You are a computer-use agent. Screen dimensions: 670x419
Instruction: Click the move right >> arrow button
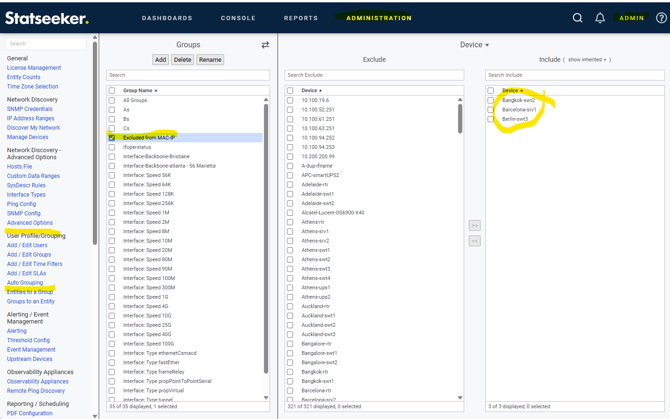(x=474, y=225)
